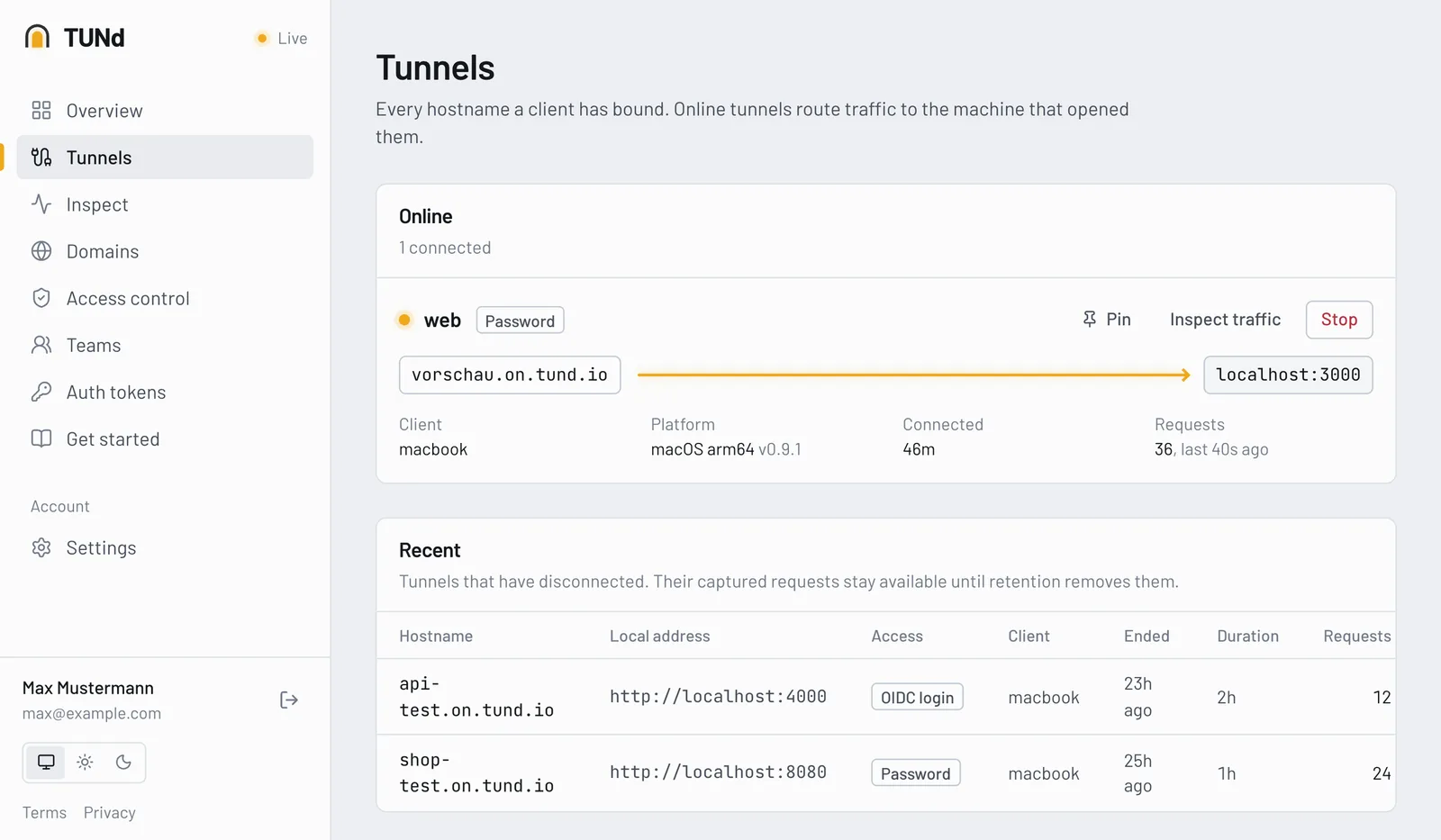This screenshot has width=1441, height=840.
Task: Click Requests column header in Recent table
Action: (x=1357, y=636)
